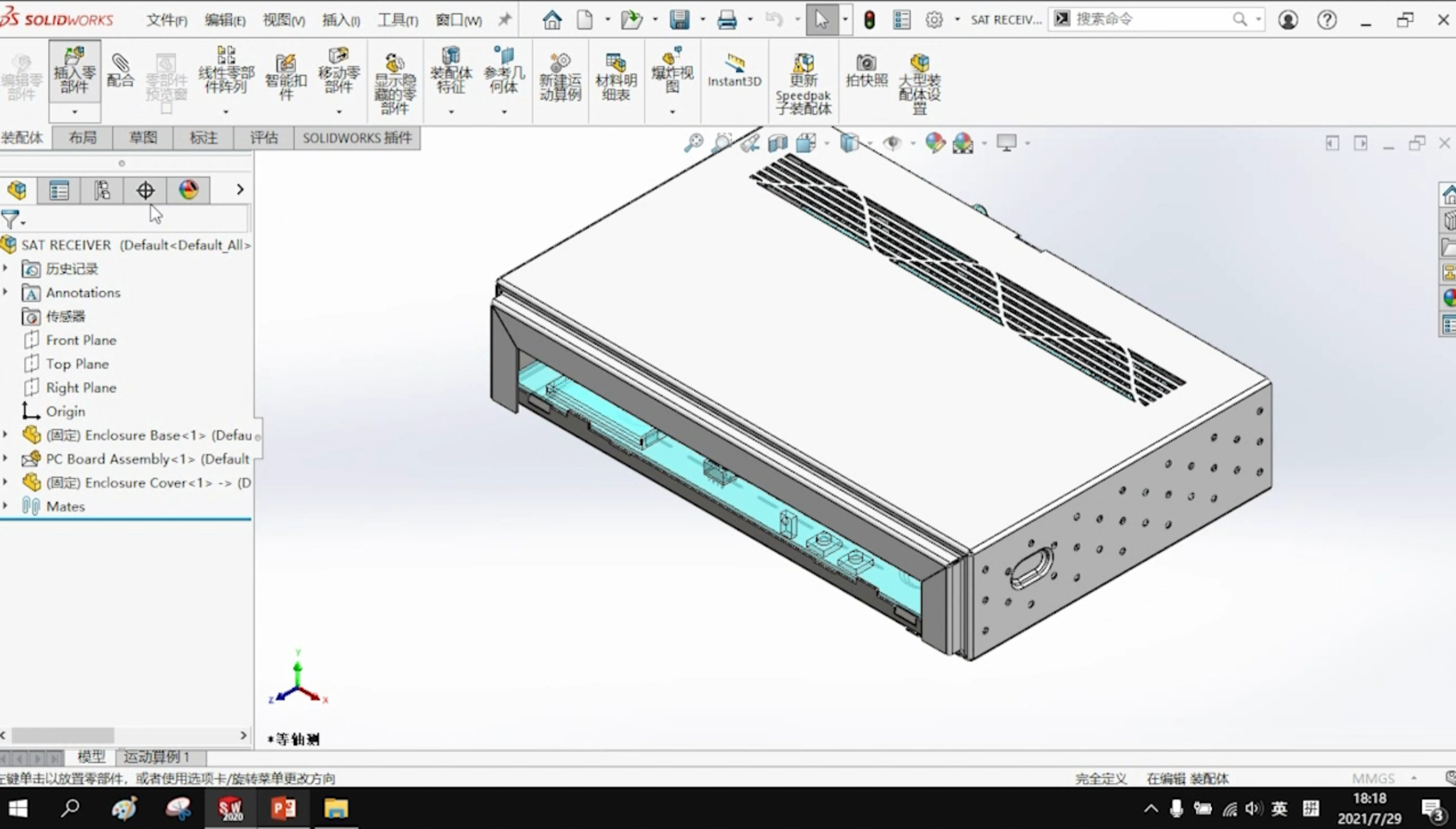
Task: Open the ConfigurationManager tab icon
Action: click(102, 190)
